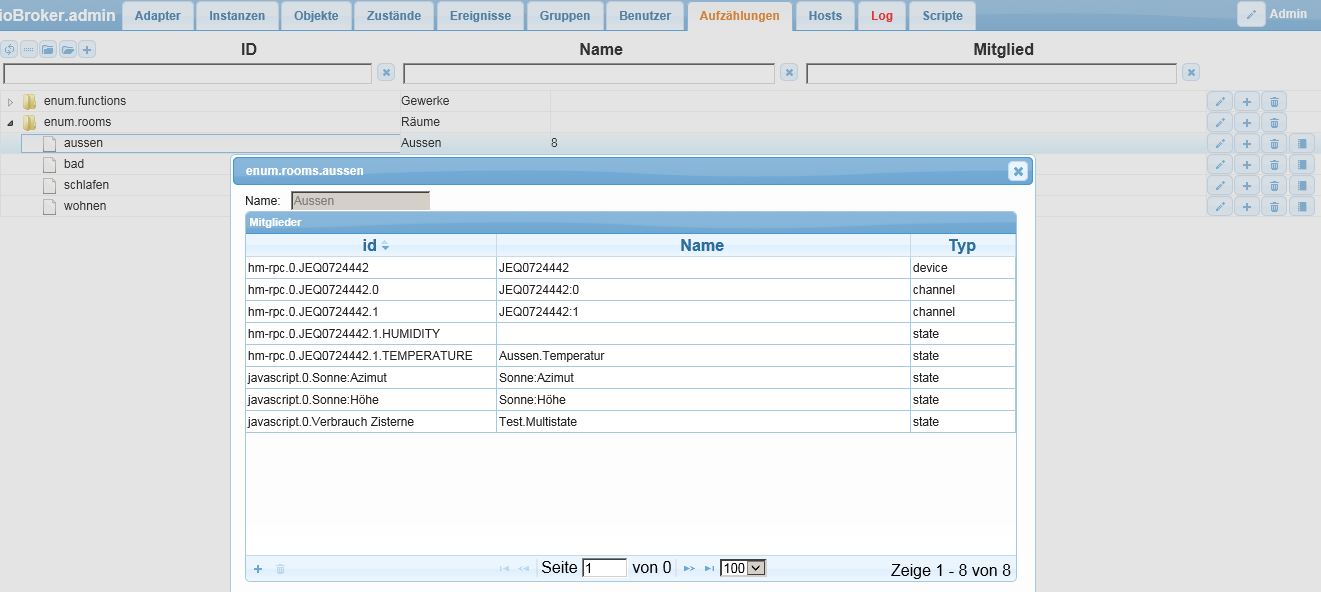Switch to the Instanzen tab

pyautogui.click(x=237, y=15)
